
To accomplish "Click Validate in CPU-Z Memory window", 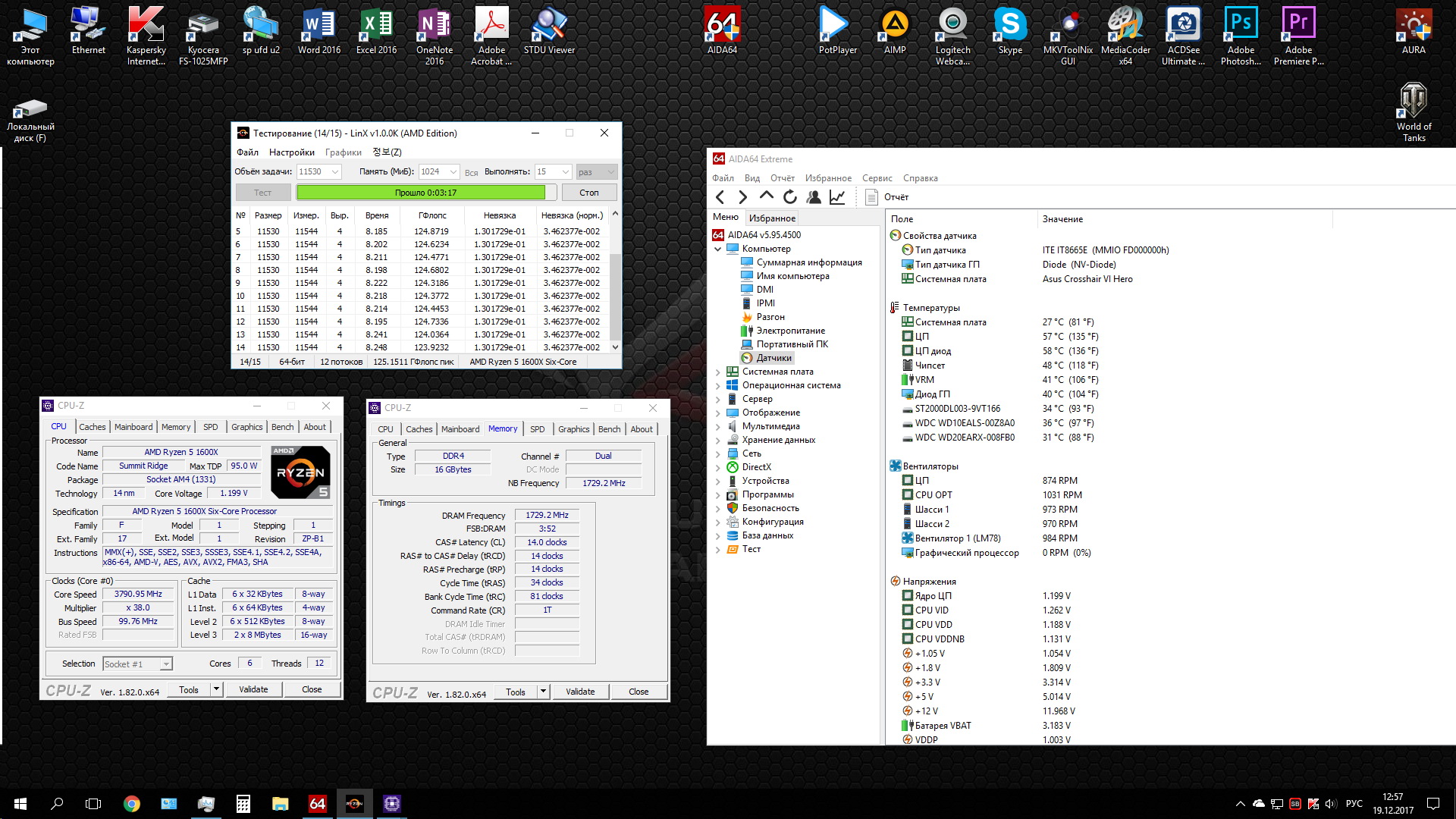I will (580, 692).
